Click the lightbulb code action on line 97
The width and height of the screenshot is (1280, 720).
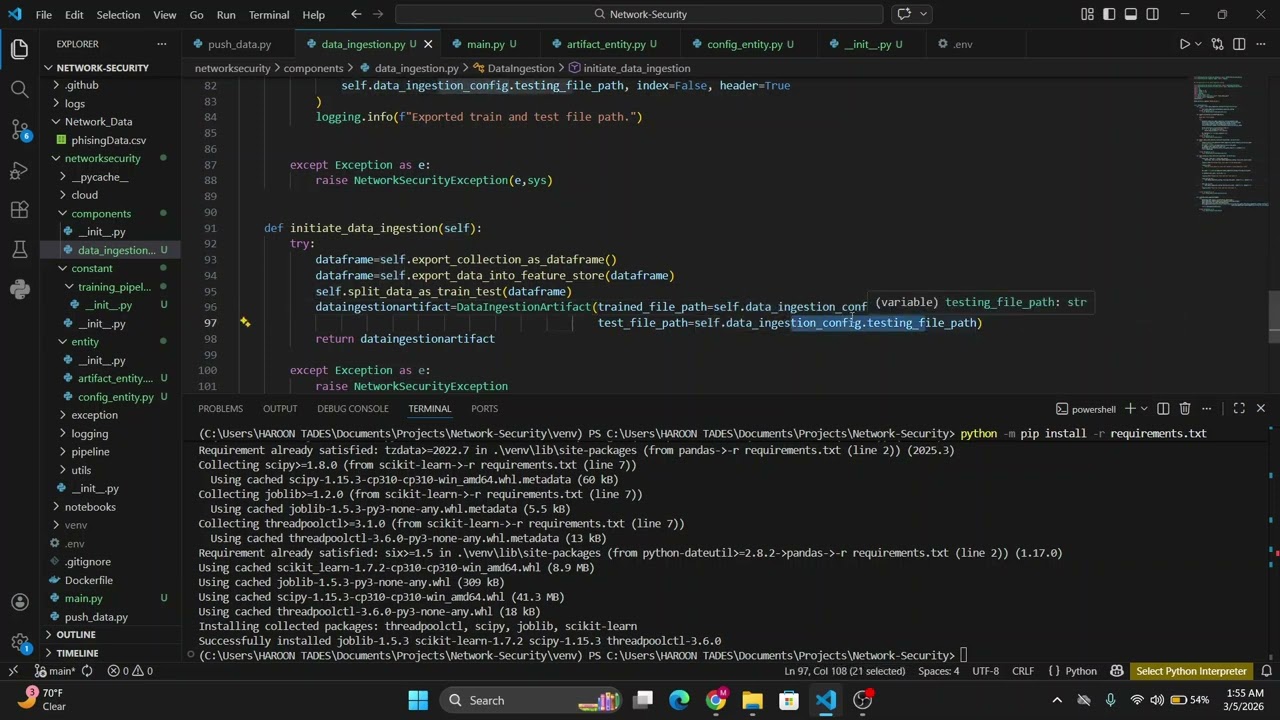tap(244, 322)
